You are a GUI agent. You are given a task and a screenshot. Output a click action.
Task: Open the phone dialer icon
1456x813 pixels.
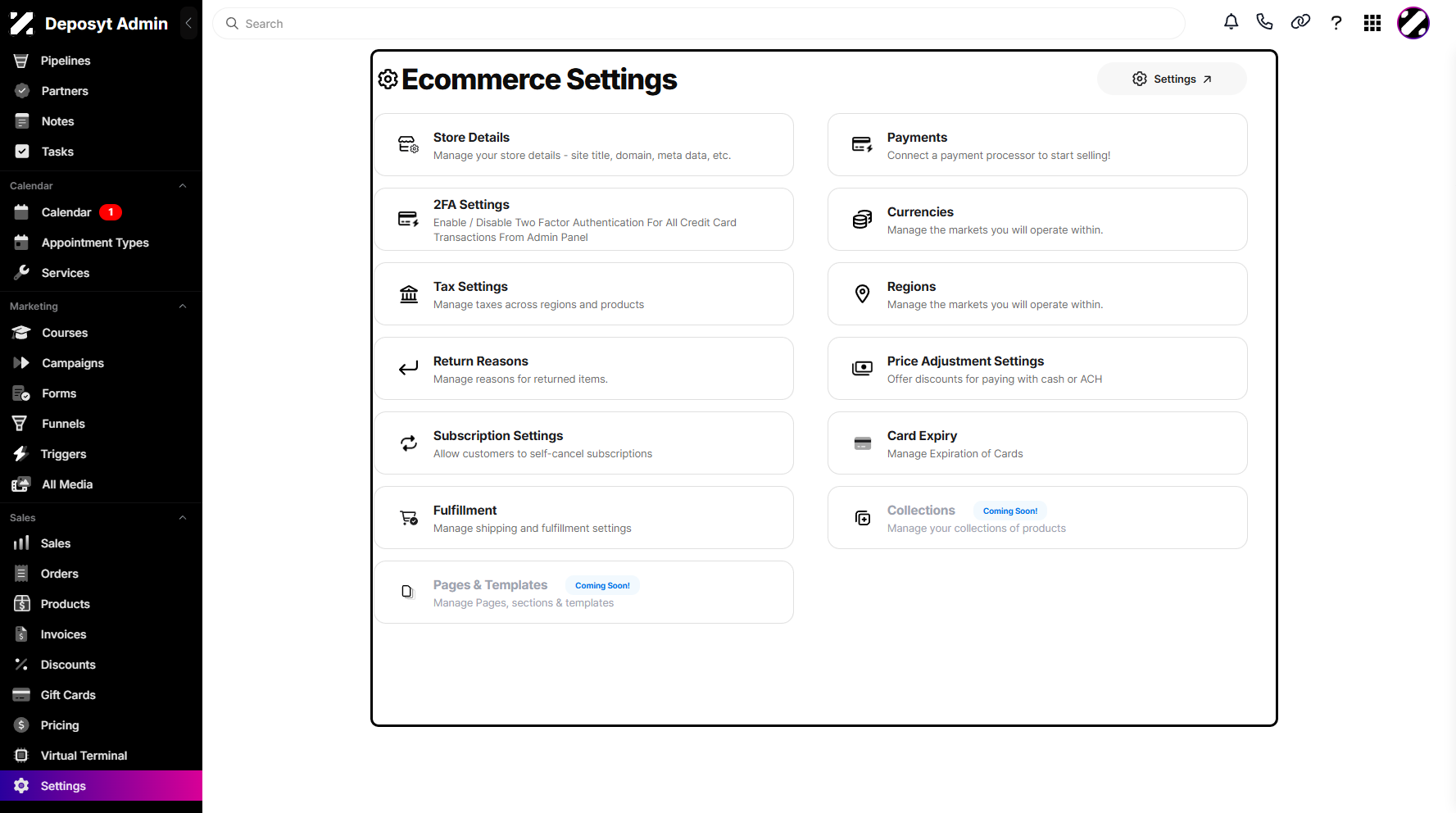pos(1264,22)
